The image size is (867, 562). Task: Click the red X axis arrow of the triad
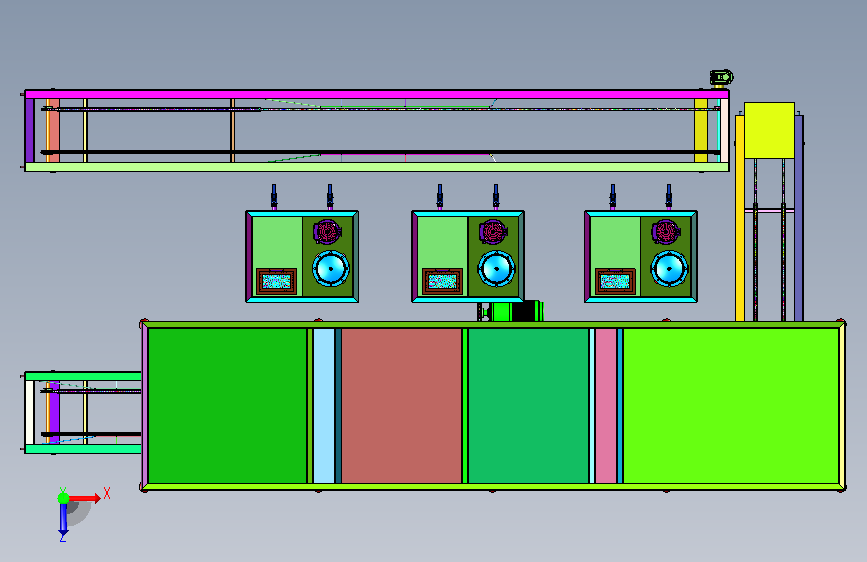tap(85, 498)
